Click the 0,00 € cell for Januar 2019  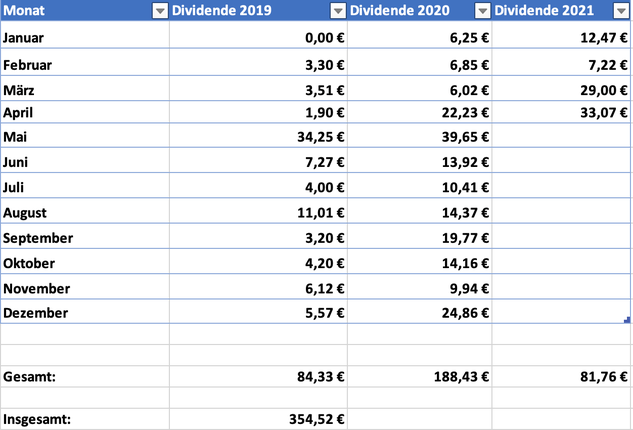[x=258, y=35]
